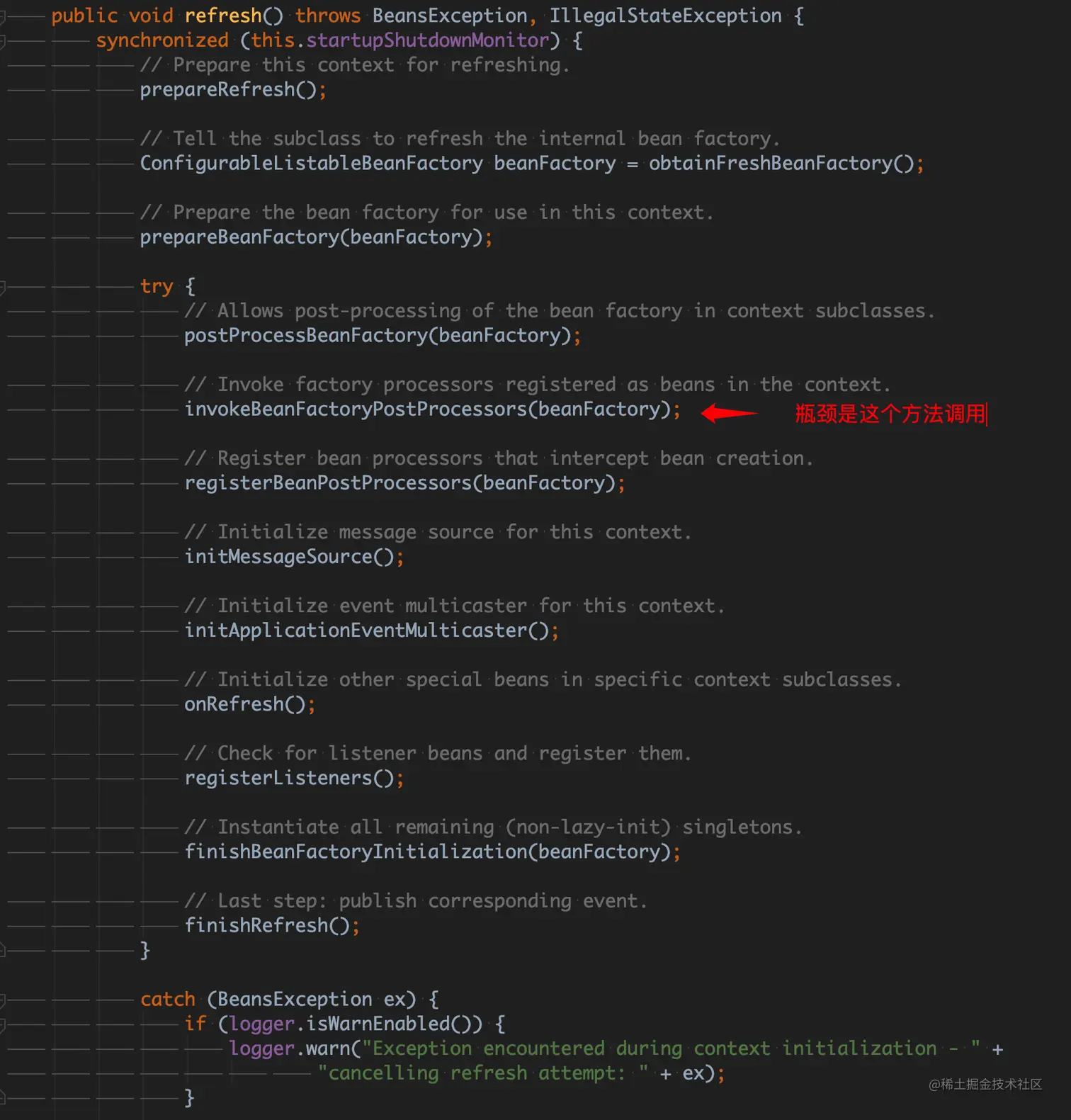Viewport: 1071px width, 1120px height.
Task: Click string "cancelling refresh attempt: "
Action: pyautogui.click(x=482, y=1073)
